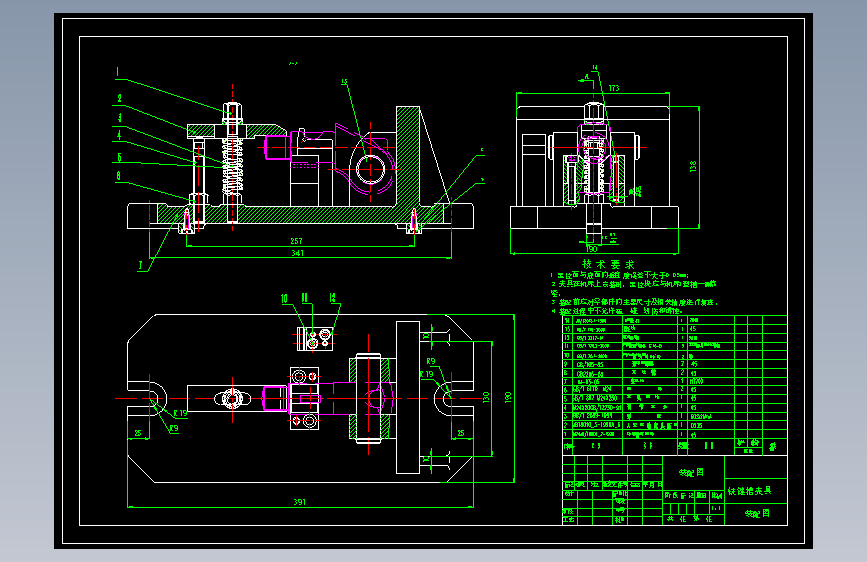This screenshot has height=562, width=867.
Task: Click the 技术要求 heading
Action: point(608,264)
